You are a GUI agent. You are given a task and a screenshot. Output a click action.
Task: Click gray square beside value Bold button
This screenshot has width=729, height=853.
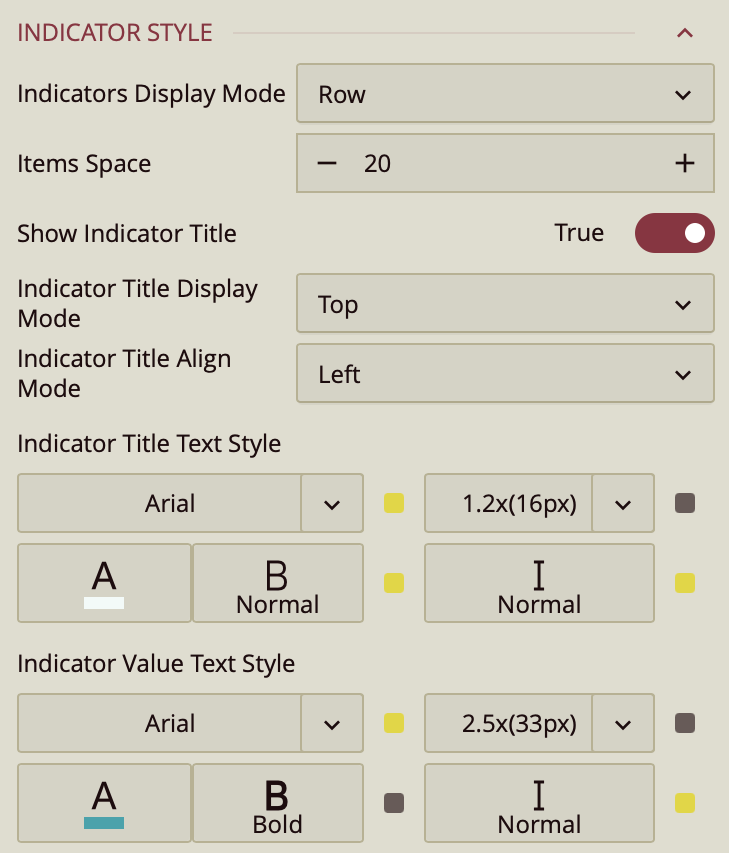pyautogui.click(x=394, y=803)
